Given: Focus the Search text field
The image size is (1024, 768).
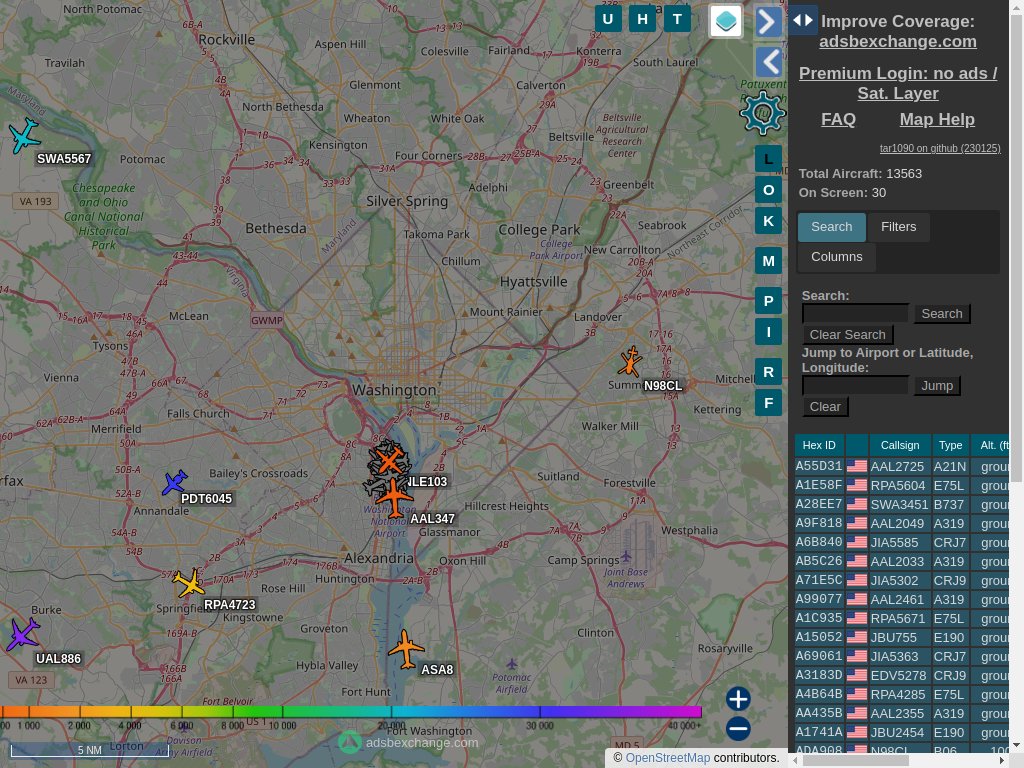Looking at the screenshot, I should (856, 313).
